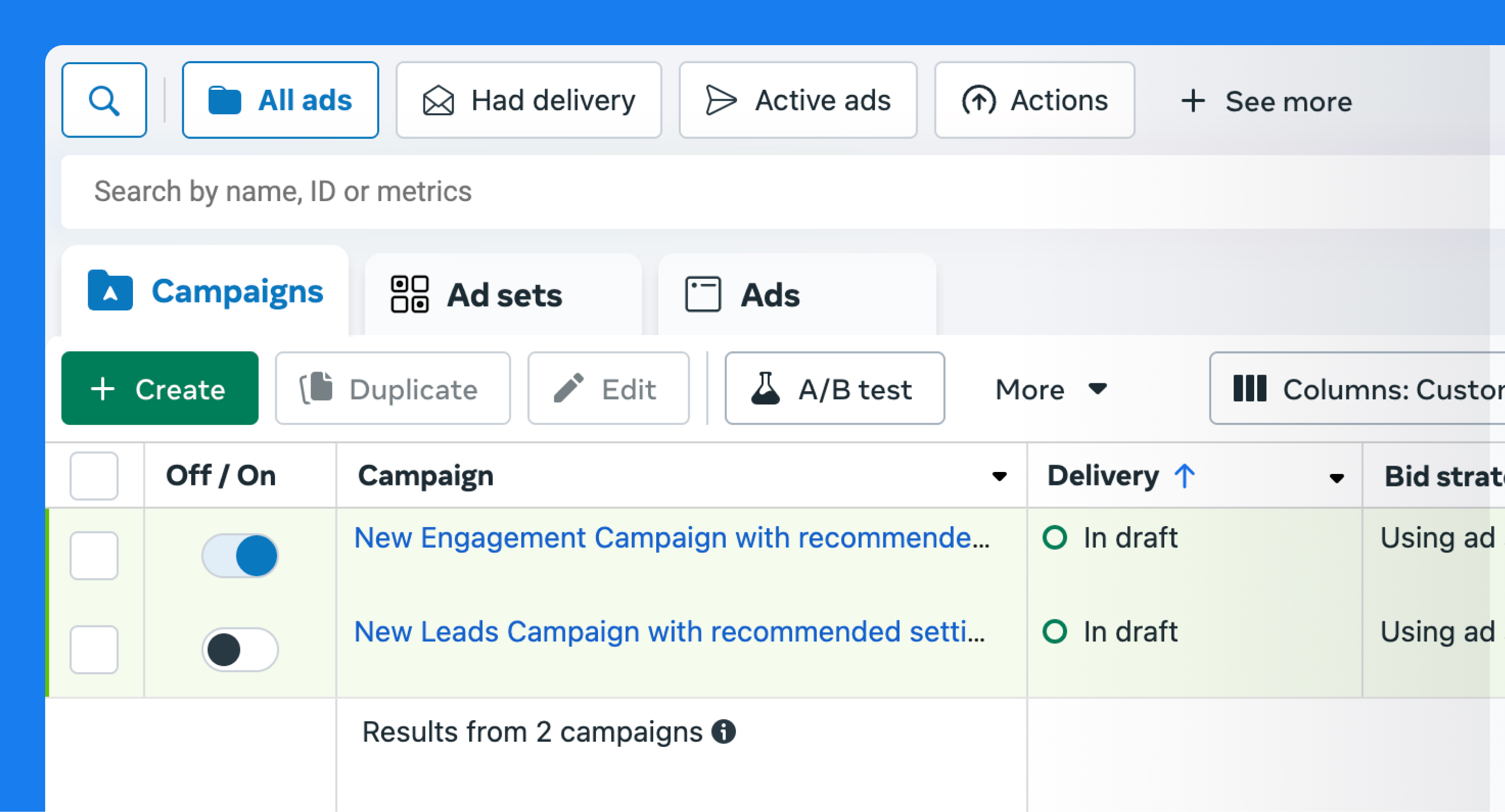Go to the Ads tab
The image size is (1505, 812).
coord(797,294)
